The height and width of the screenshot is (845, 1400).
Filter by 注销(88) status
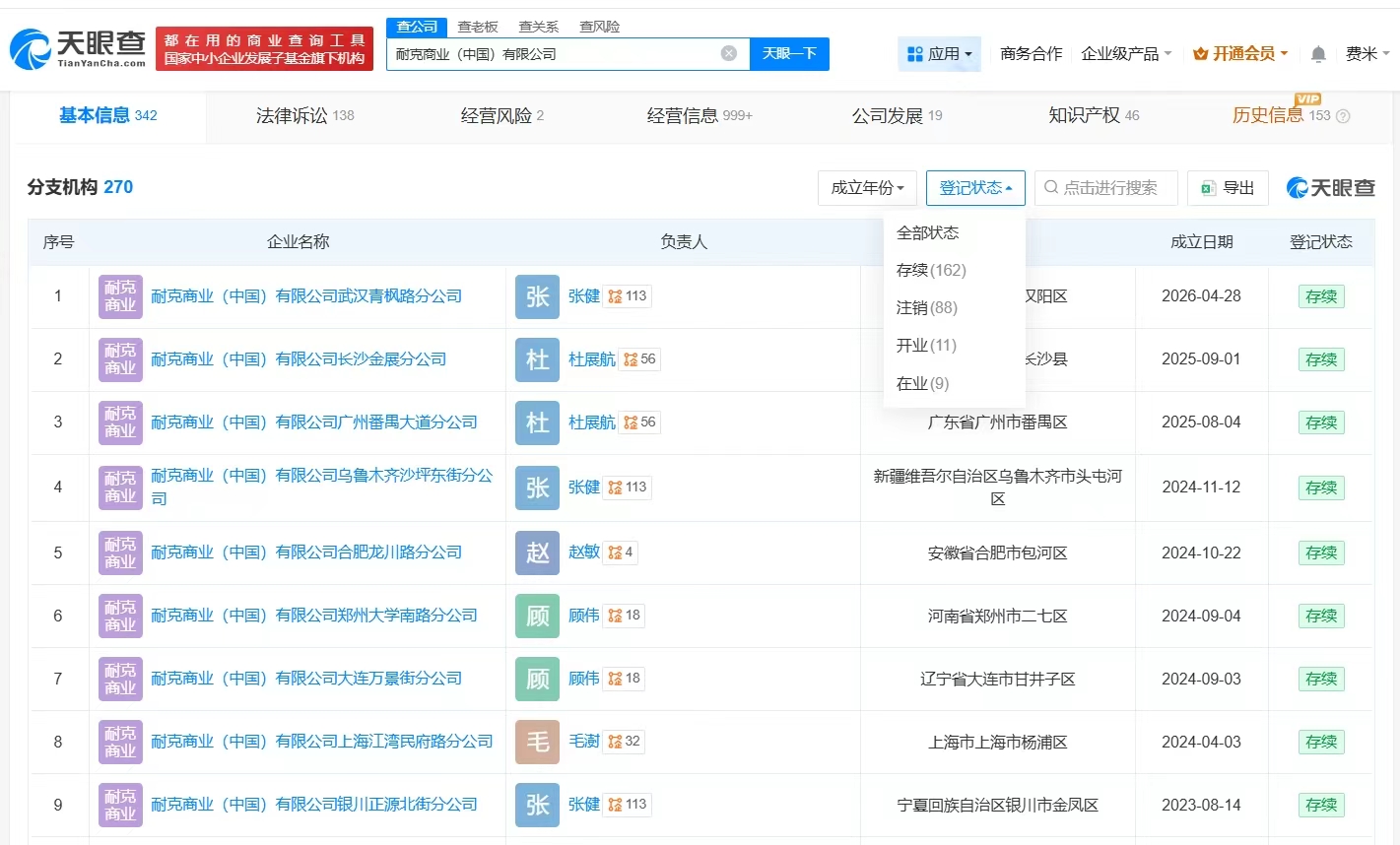pyautogui.click(x=927, y=308)
